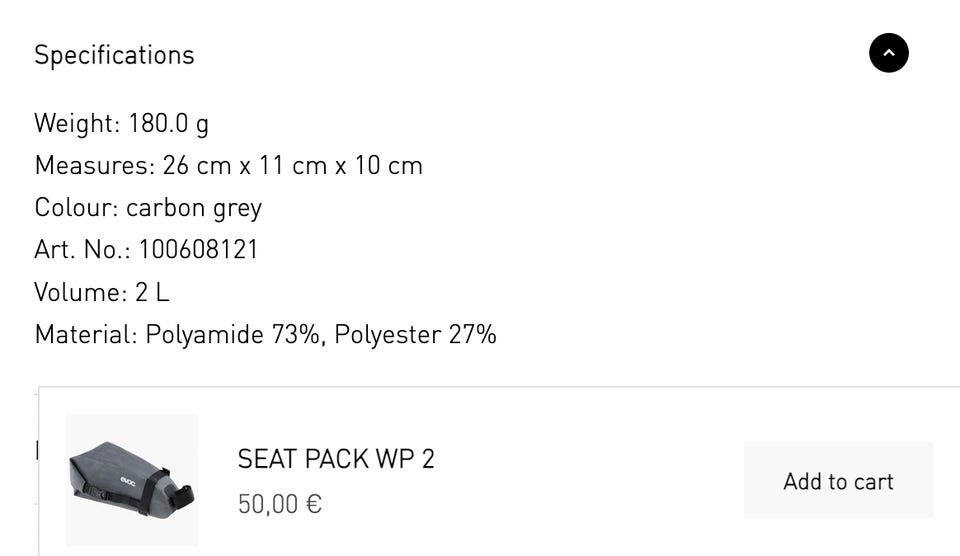Click the Material label
This screenshot has height=556, width=960.
point(85,334)
